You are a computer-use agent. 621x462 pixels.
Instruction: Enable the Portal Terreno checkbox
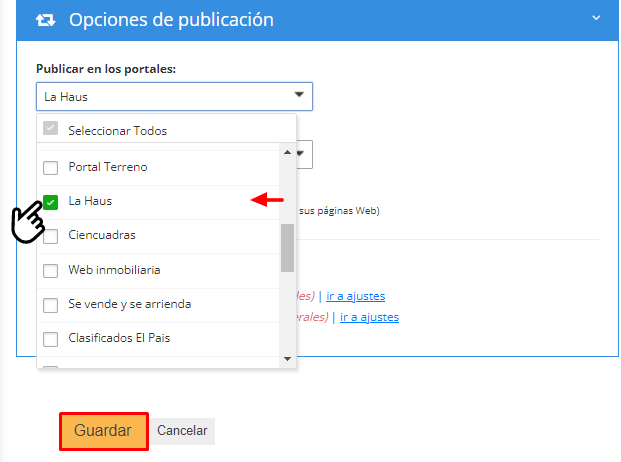[51, 167]
